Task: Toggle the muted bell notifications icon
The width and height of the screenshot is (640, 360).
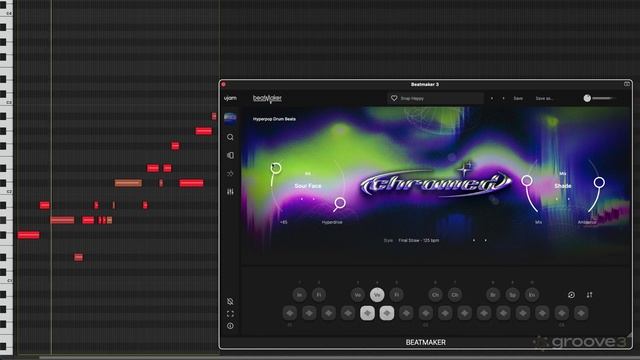Action: click(x=230, y=301)
